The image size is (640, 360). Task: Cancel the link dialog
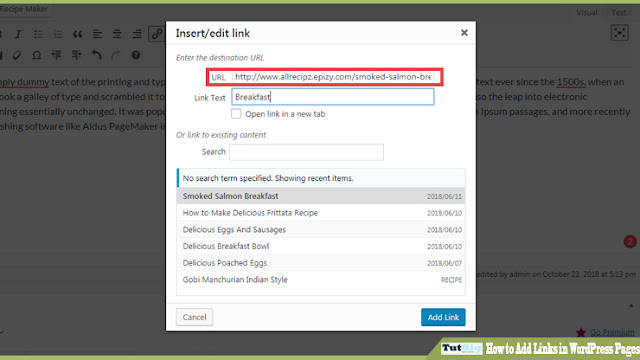pos(194,317)
